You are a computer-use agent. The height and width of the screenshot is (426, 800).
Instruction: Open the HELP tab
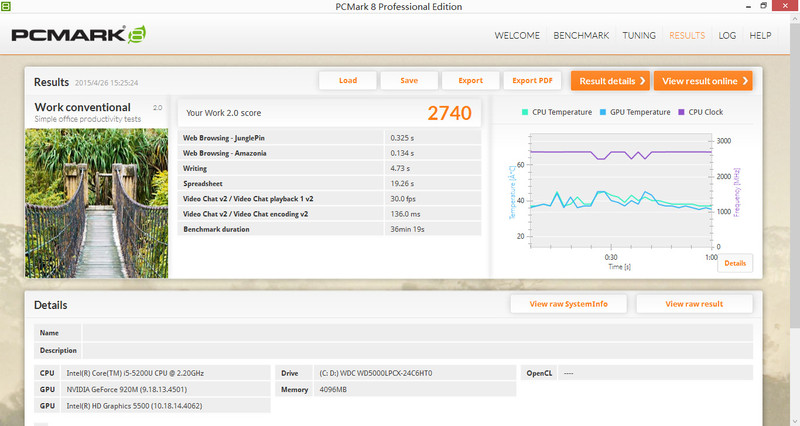pos(760,36)
